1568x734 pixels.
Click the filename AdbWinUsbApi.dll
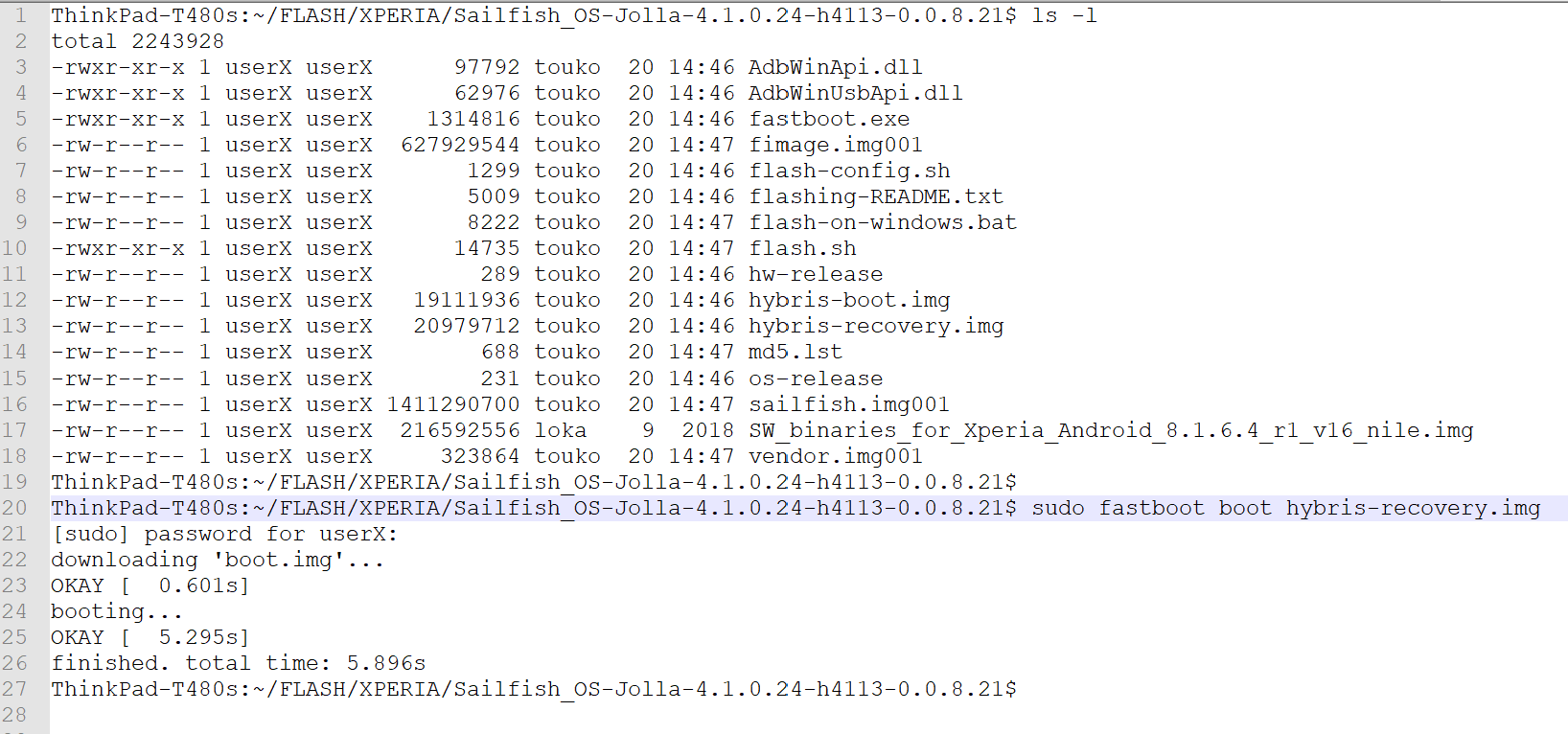855,93
